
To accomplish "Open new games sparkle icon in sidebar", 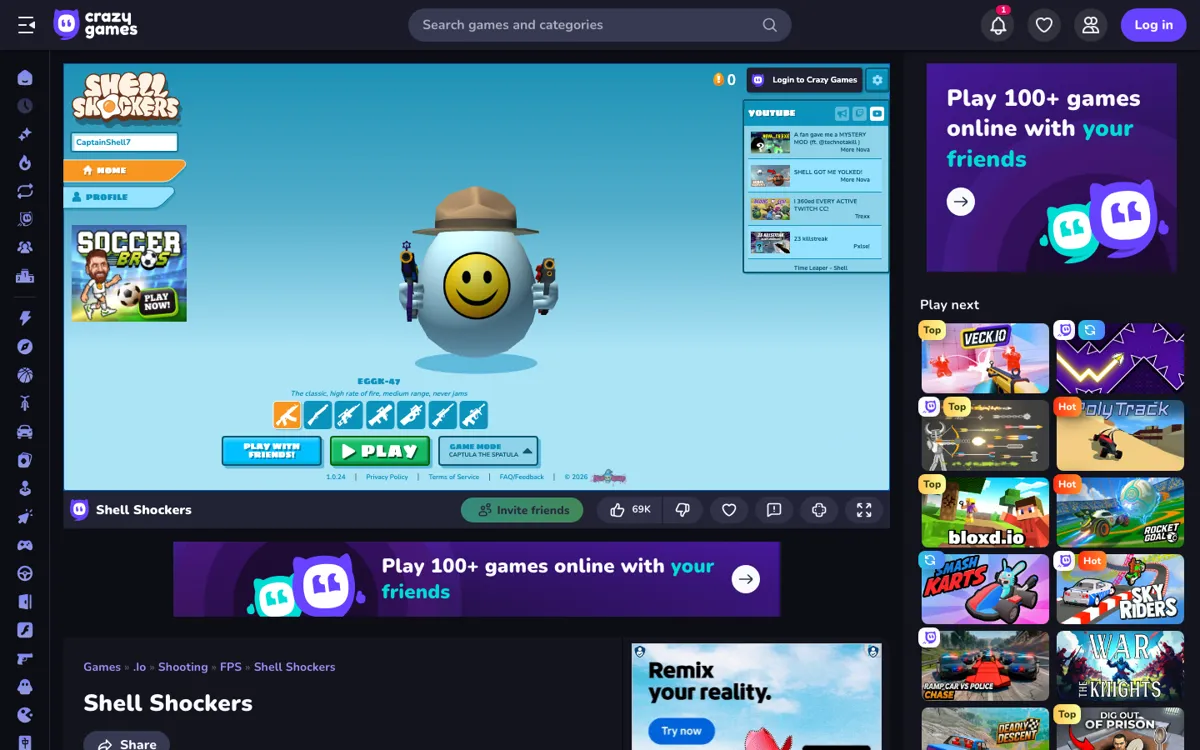I will (x=25, y=134).
